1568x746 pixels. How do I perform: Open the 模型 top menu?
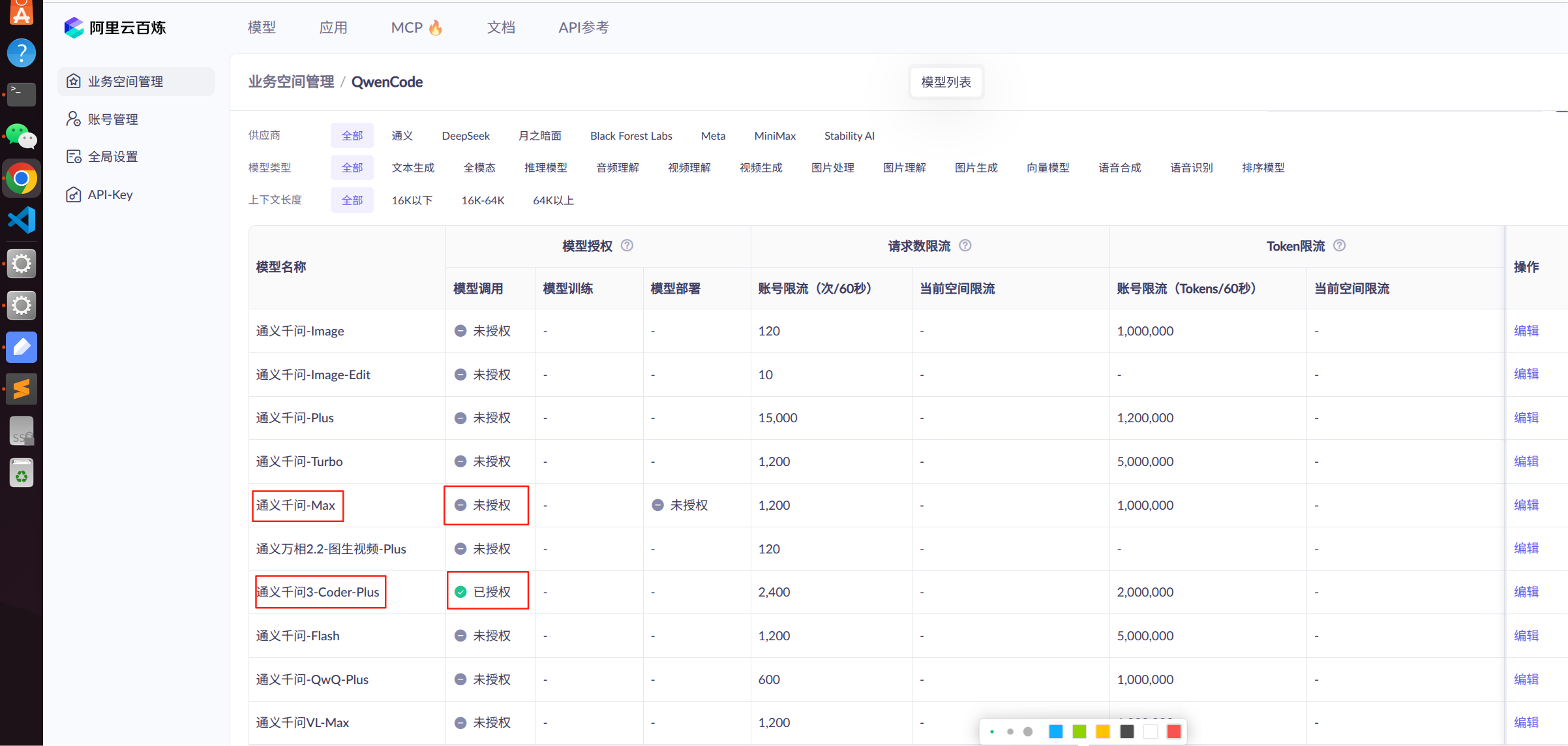[x=262, y=27]
